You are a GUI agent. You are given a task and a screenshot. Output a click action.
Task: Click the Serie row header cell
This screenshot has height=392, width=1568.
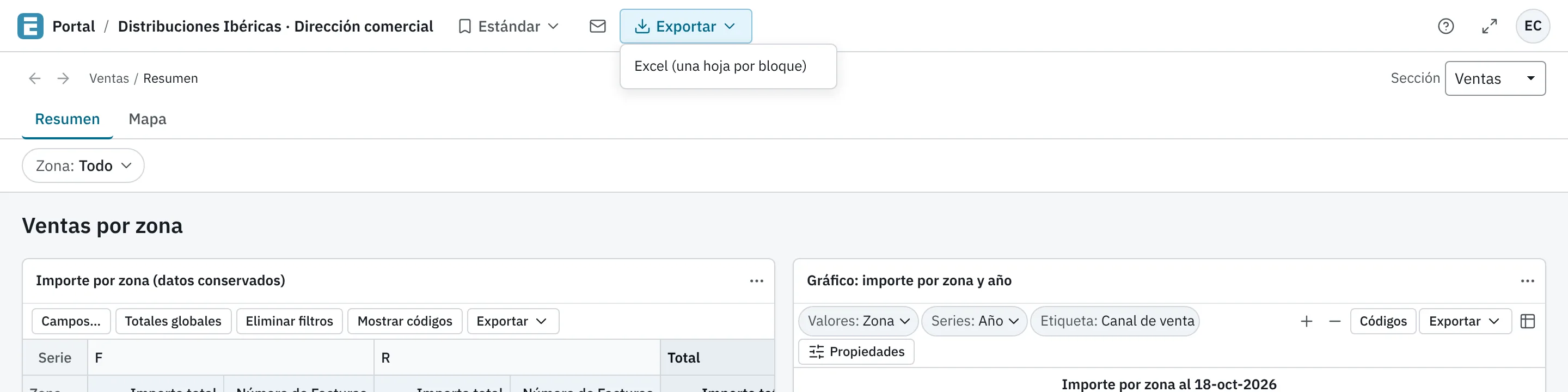click(x=55, y=358)
